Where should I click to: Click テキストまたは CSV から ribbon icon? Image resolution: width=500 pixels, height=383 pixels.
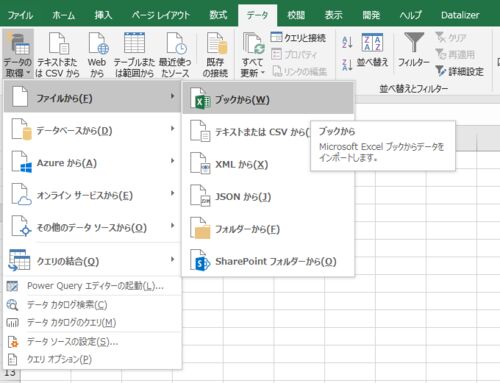pyautogui.click(x=58, y=55)
